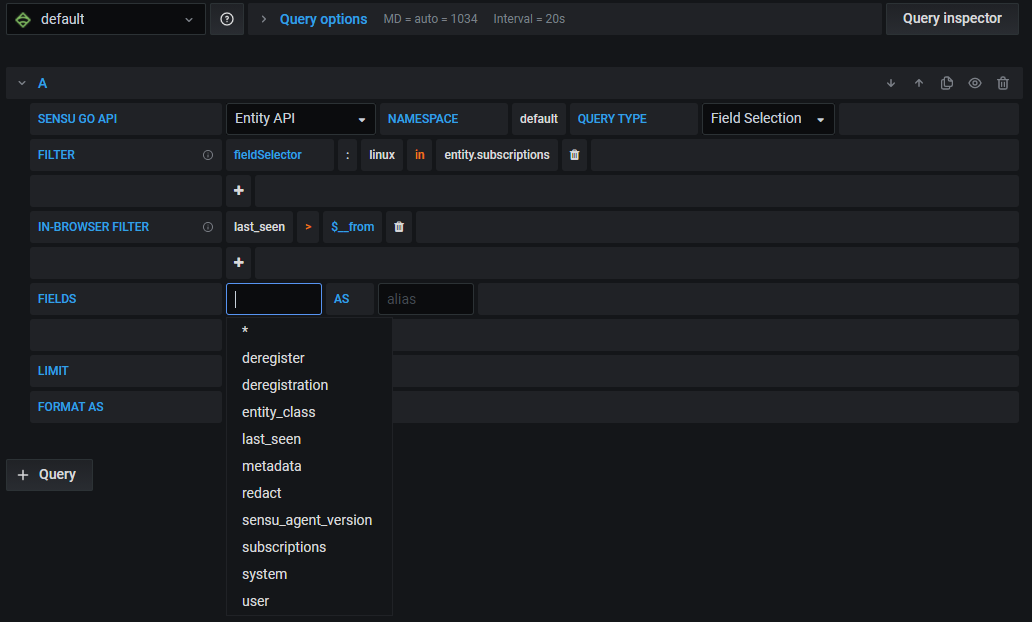
Task: Choose metadata from the fields list
Action: click(x=309, y=466)
